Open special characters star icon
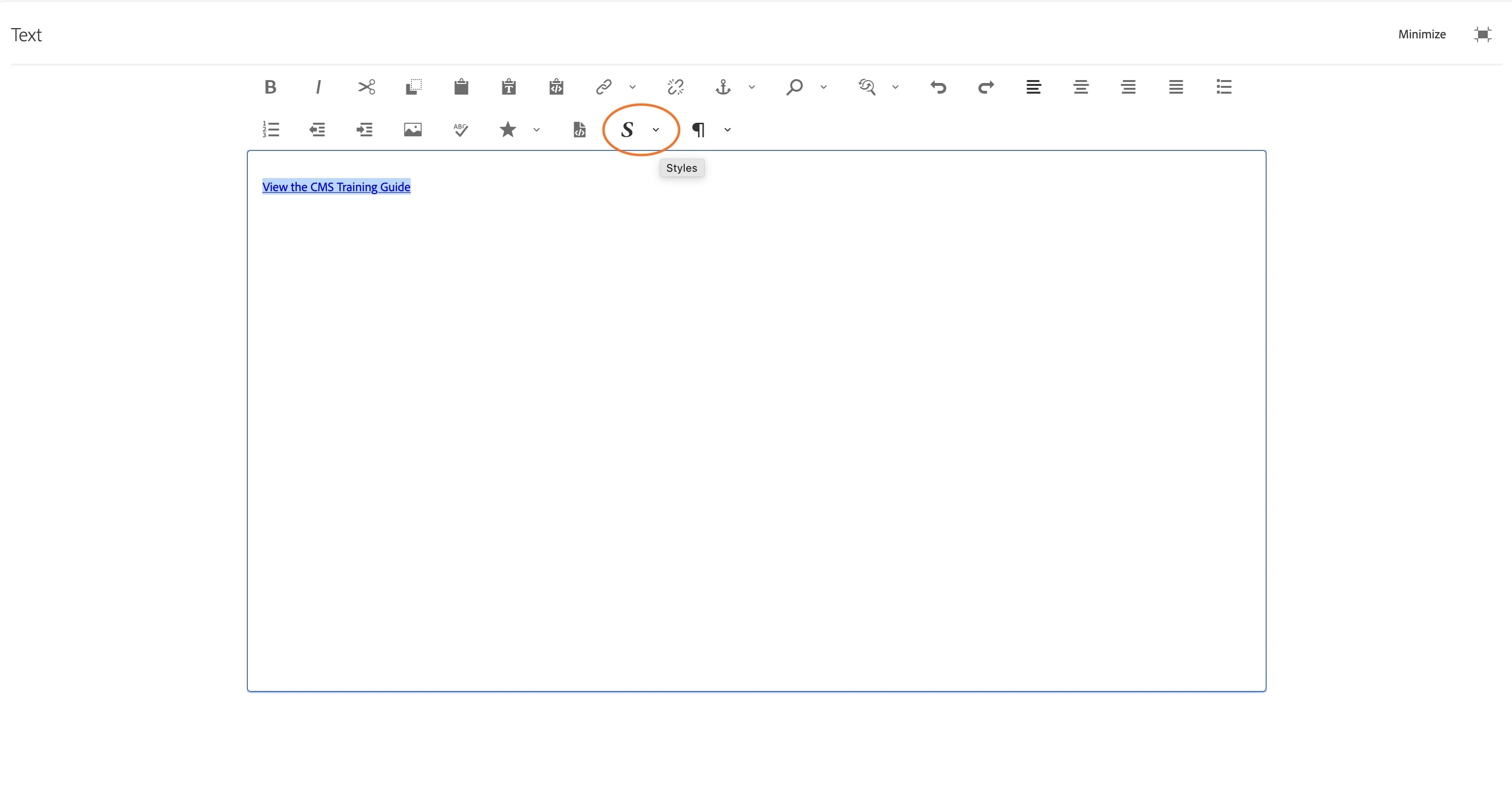Viewport: 1512px width, 788px height. (508, 129)
